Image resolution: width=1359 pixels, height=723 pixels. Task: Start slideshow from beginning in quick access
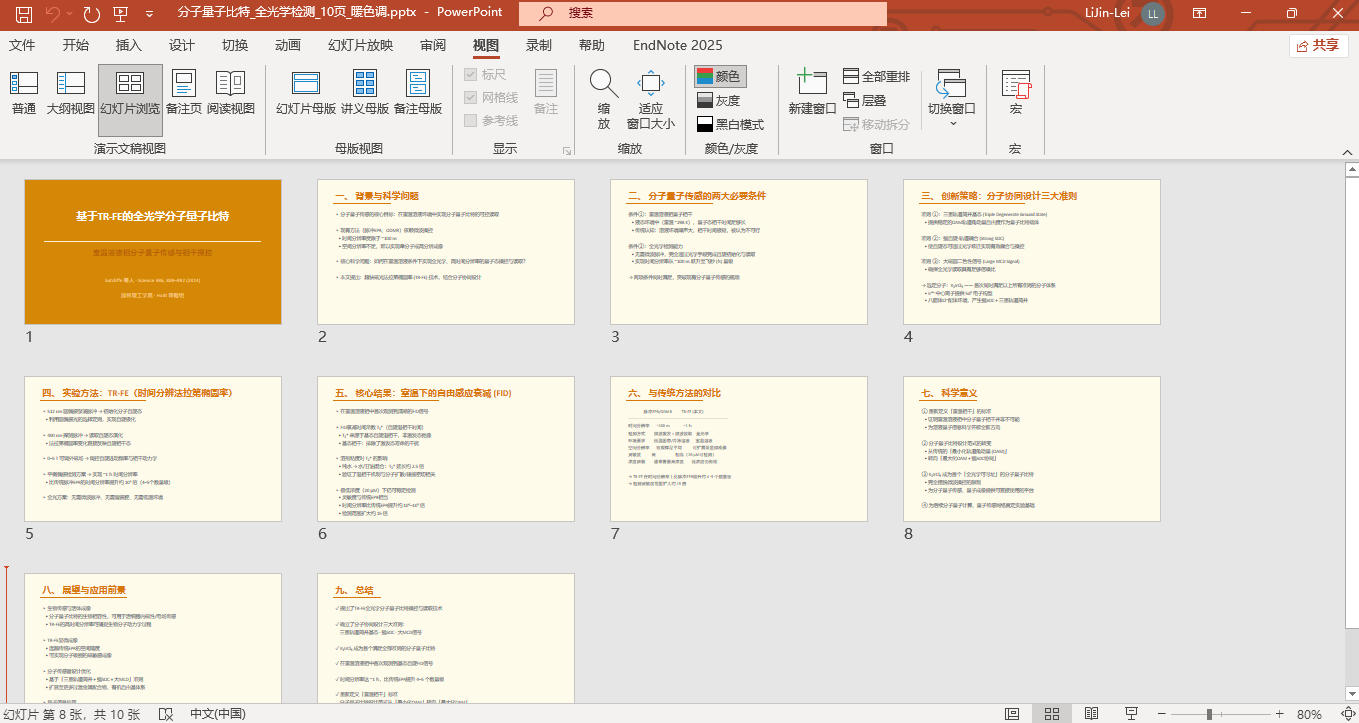pos(121,14)
